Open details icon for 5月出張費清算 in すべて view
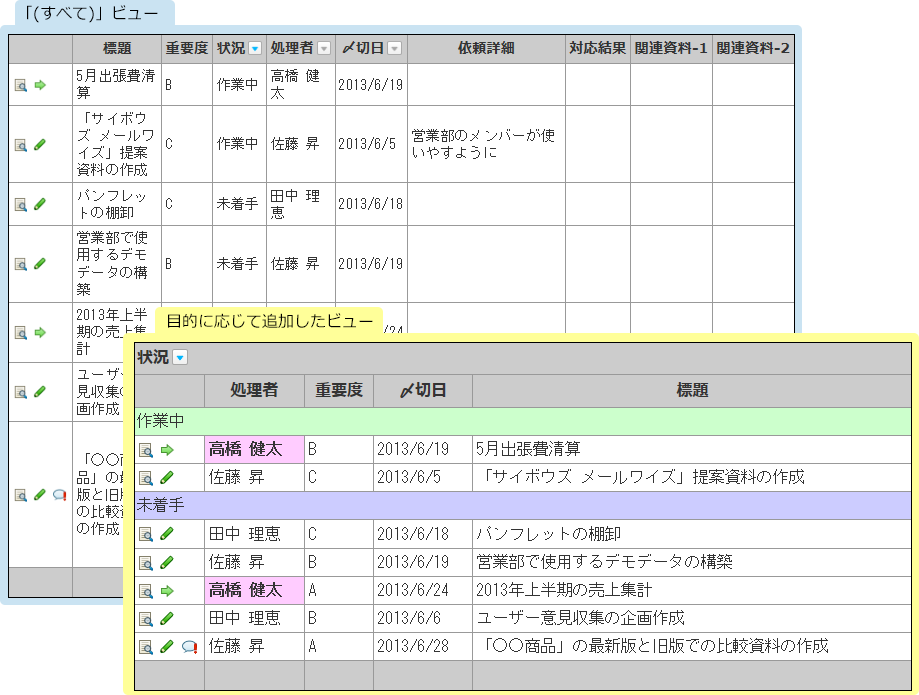This screenshot has height=695, width=919. pos(20,85)
